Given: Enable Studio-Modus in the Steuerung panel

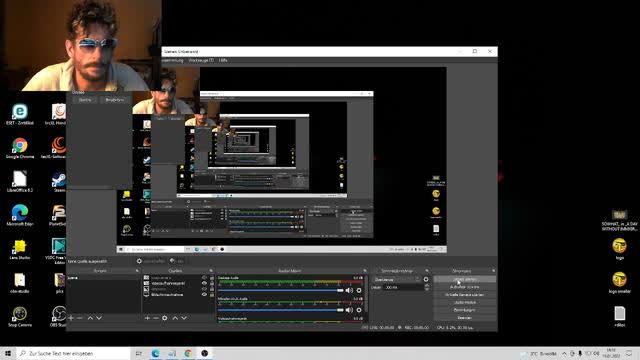Looking at the screenshot, I should pos(464,302).
